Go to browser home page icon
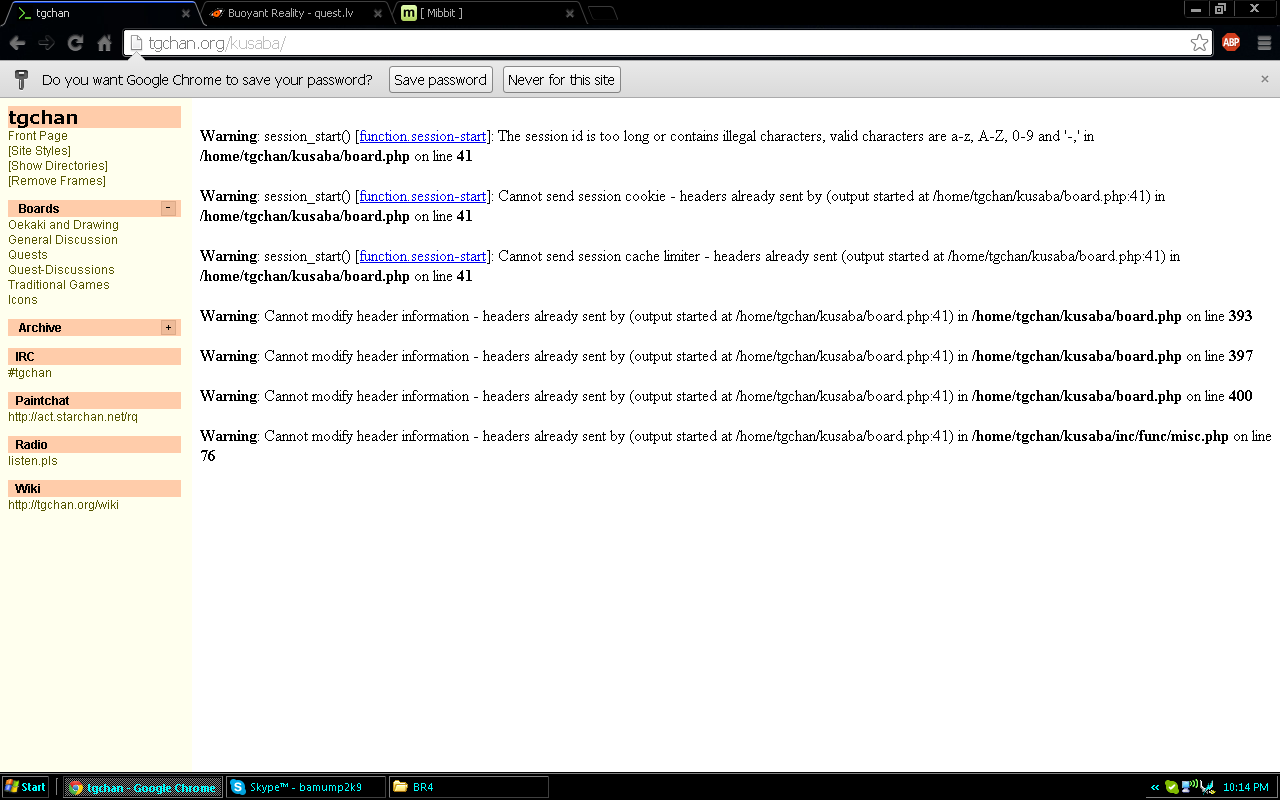Viewport: 1280px width, 800px height. click(x=104, y=43)
